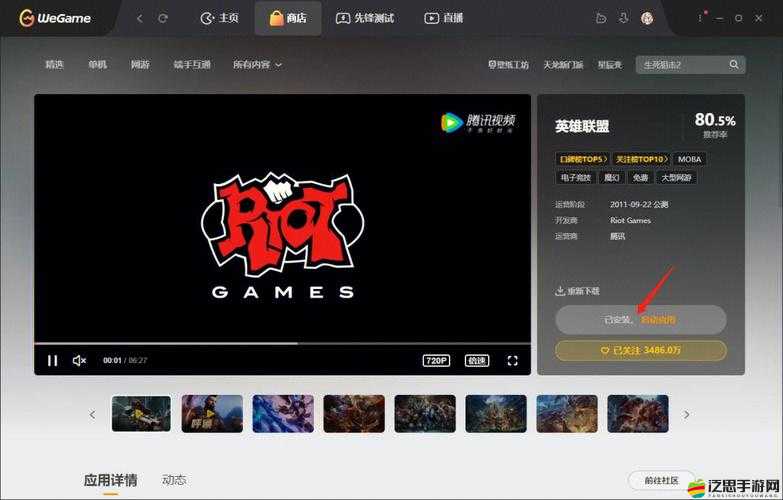This screenshot has height=500, width=783.
Task: Pause the video with the pause button
Action: tap(53, 361)
